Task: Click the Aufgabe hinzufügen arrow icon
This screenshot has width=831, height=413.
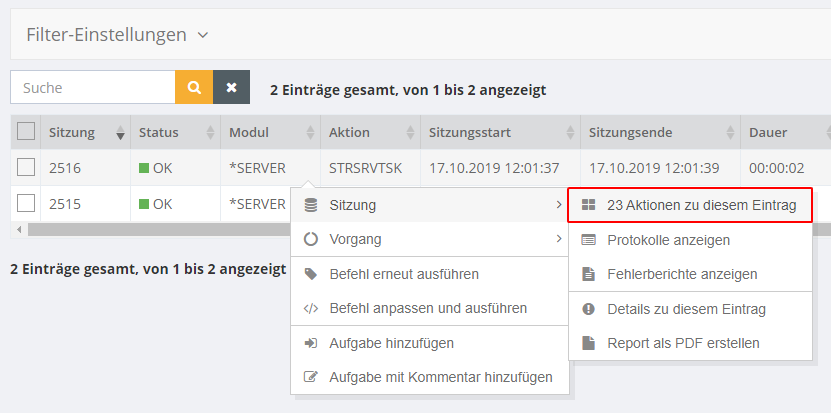Action: point(310,343)
